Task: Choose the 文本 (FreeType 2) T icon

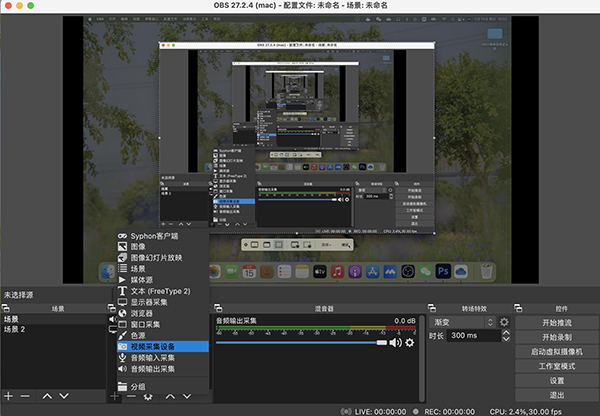Action: [122, 291]
